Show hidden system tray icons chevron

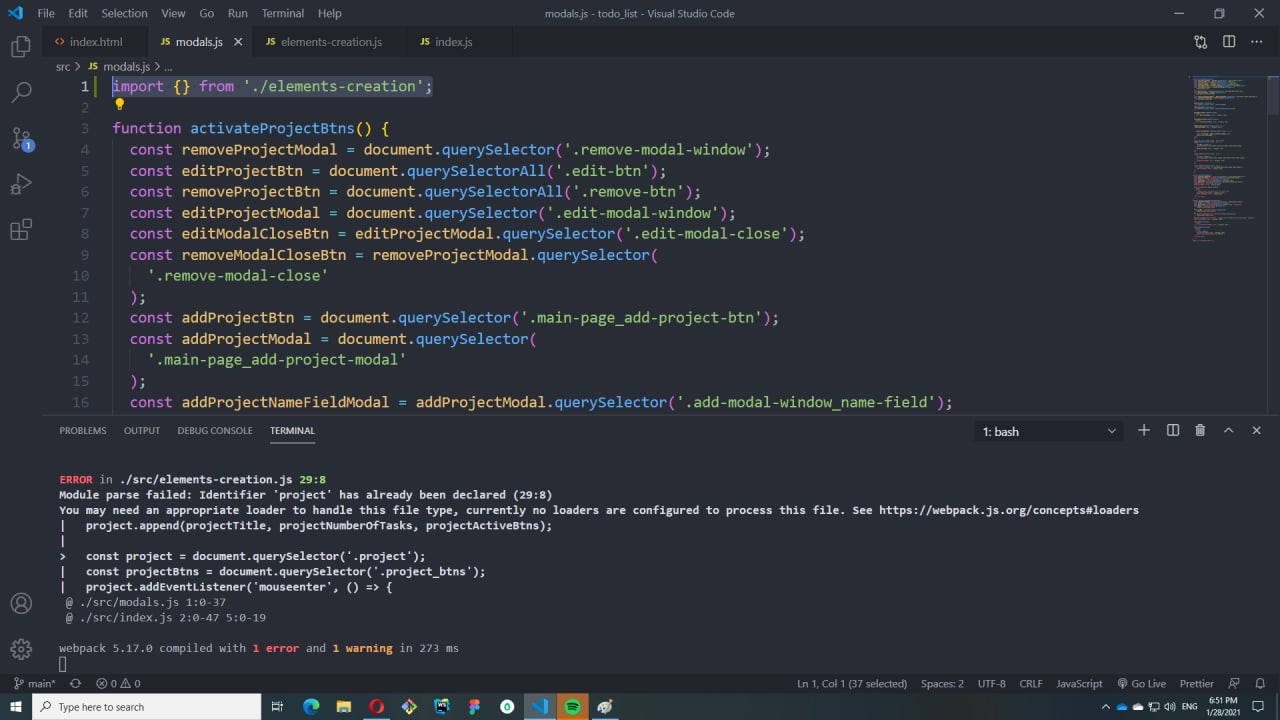1104,706
